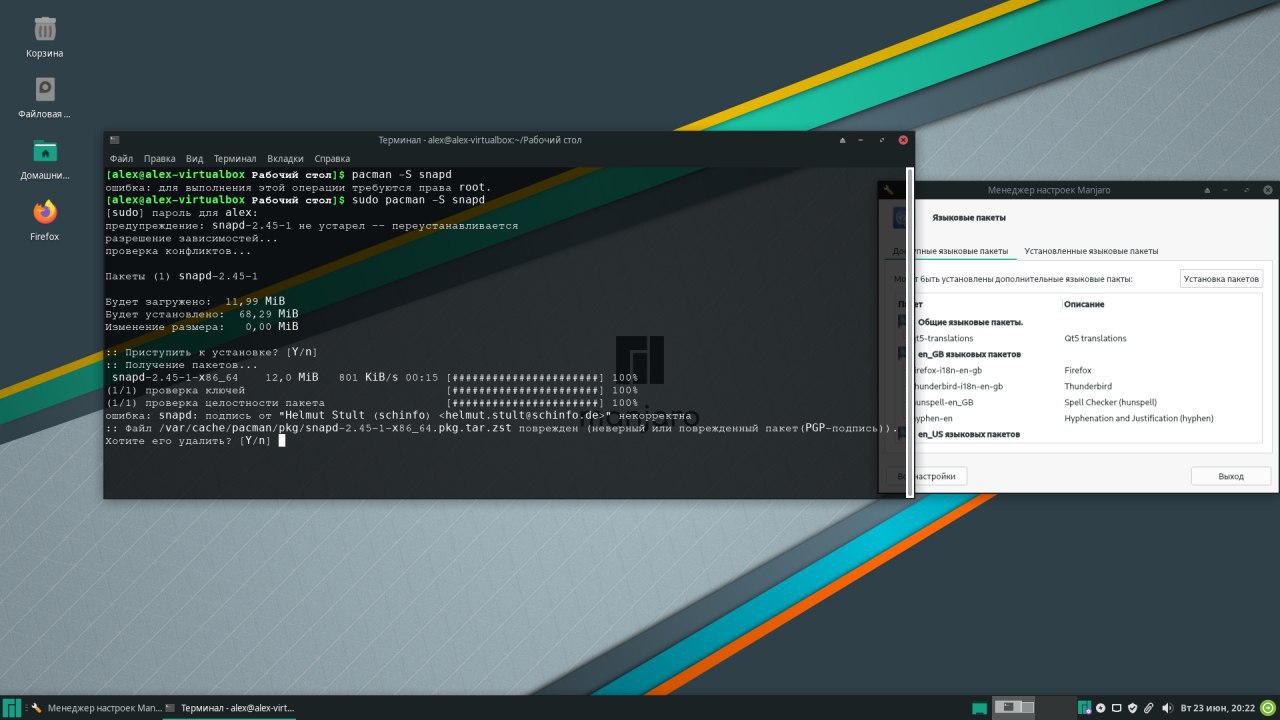Click the round plus tray icon
This screenshot has width=1280, height=720.
(x=1101, y=708)
